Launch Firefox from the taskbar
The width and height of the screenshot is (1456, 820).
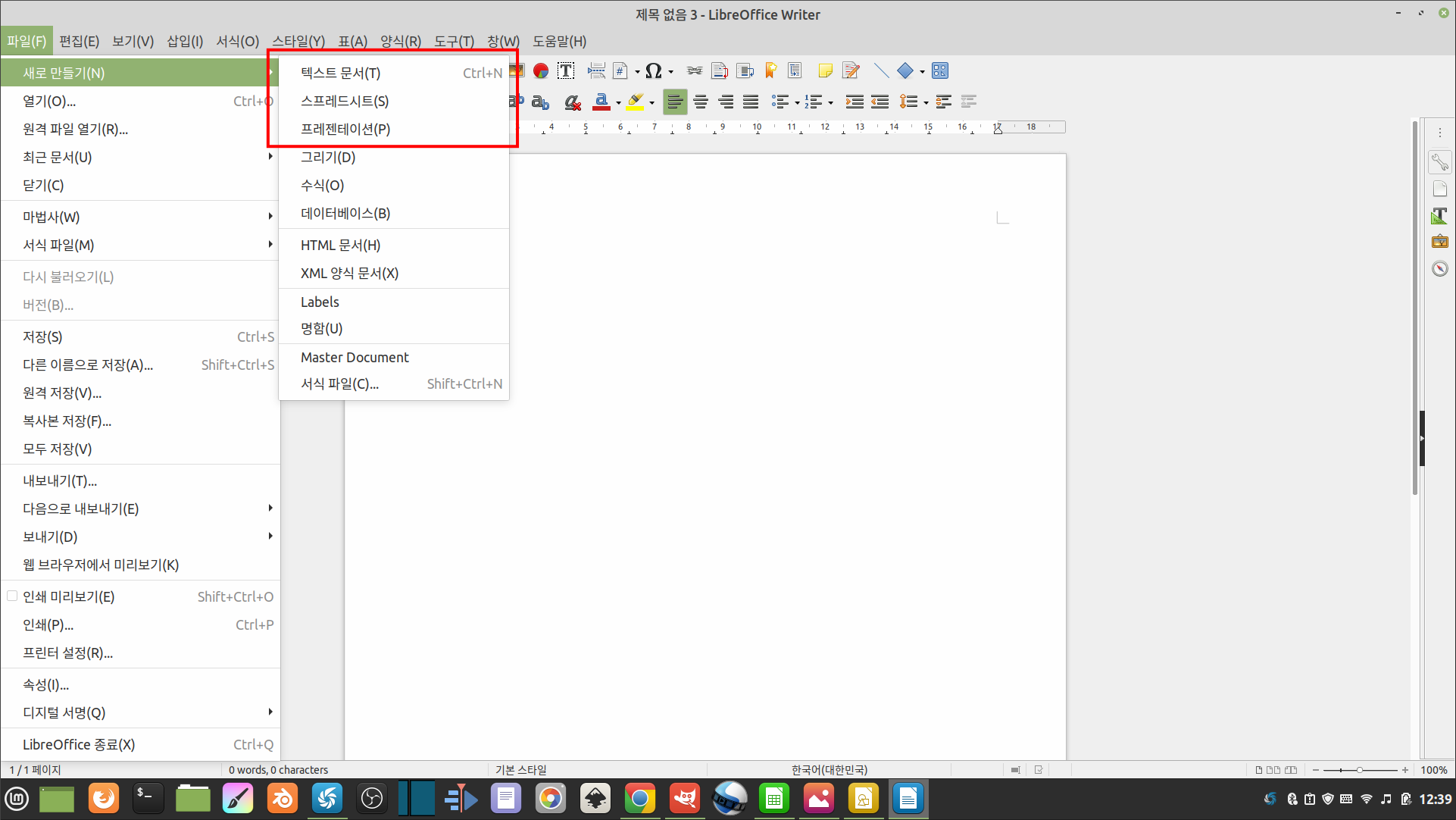click(104, 799)
